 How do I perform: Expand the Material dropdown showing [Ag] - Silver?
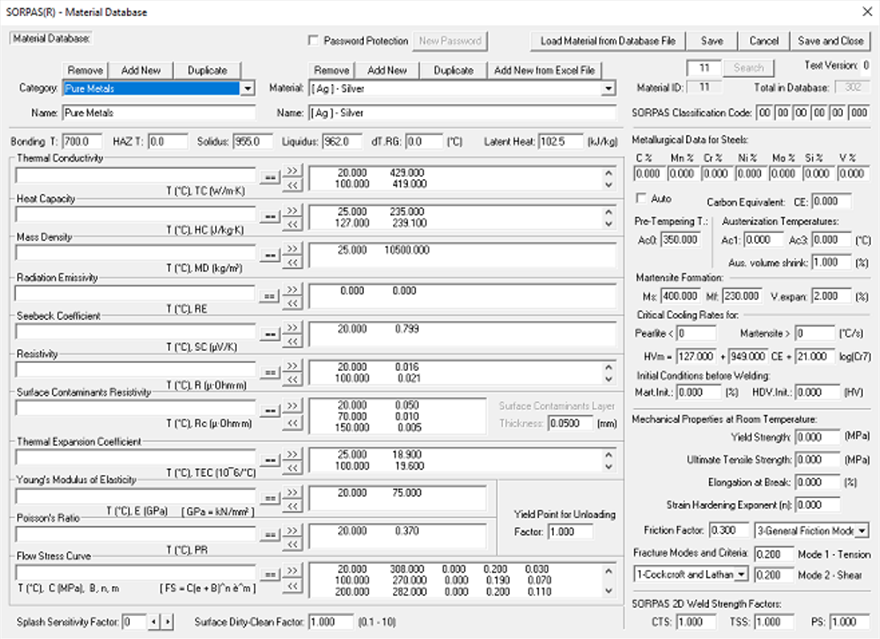607,89
